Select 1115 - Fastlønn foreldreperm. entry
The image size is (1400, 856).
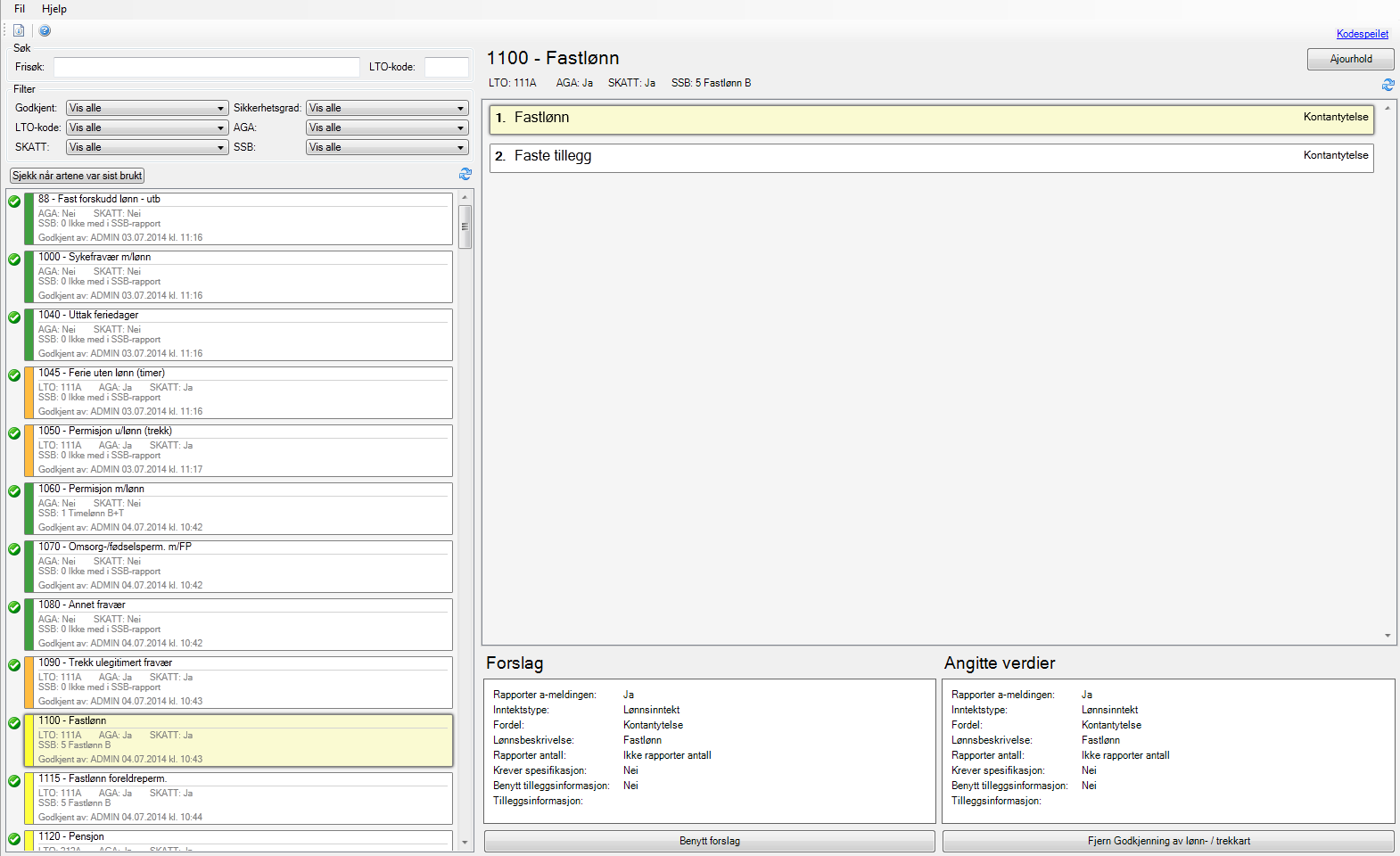pos(238,798)
